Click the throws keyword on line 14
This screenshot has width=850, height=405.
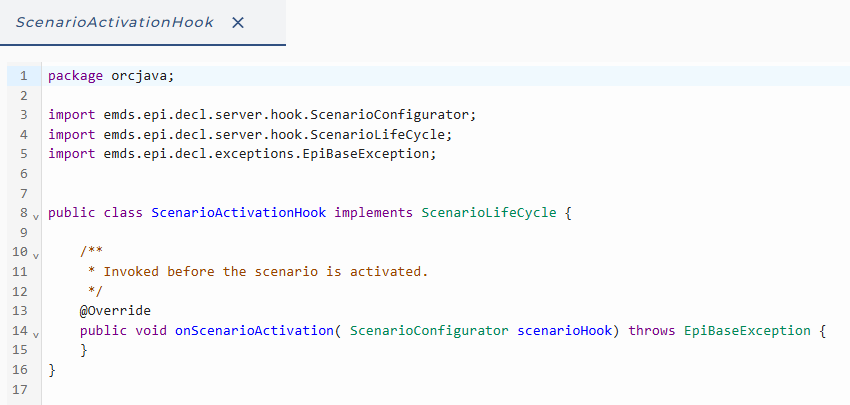tap(652, 331)
